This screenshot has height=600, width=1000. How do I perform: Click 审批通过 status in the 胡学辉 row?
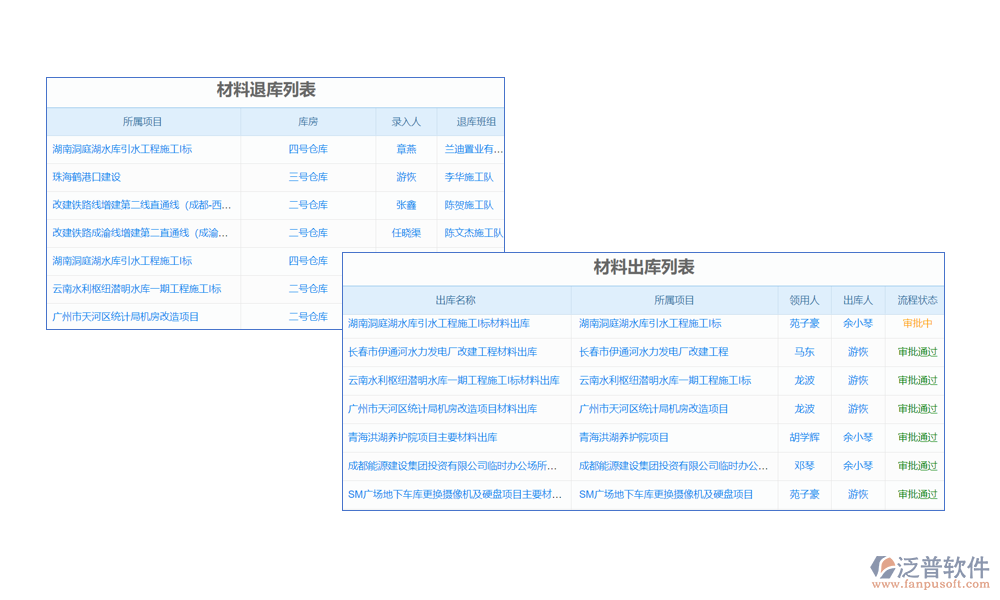[917, 438]
